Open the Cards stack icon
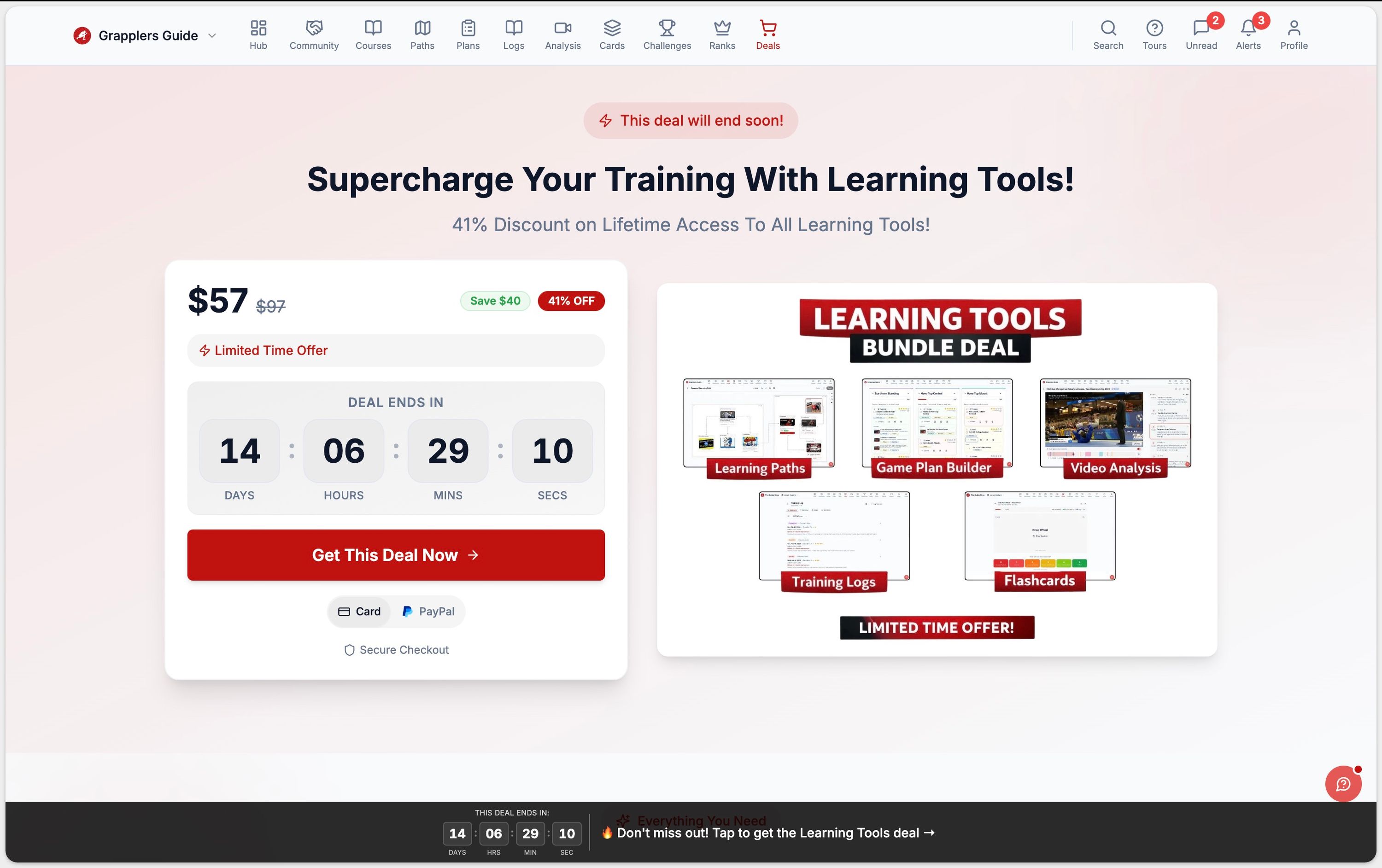The image size is (1382, 868). [x=612, y=28]
